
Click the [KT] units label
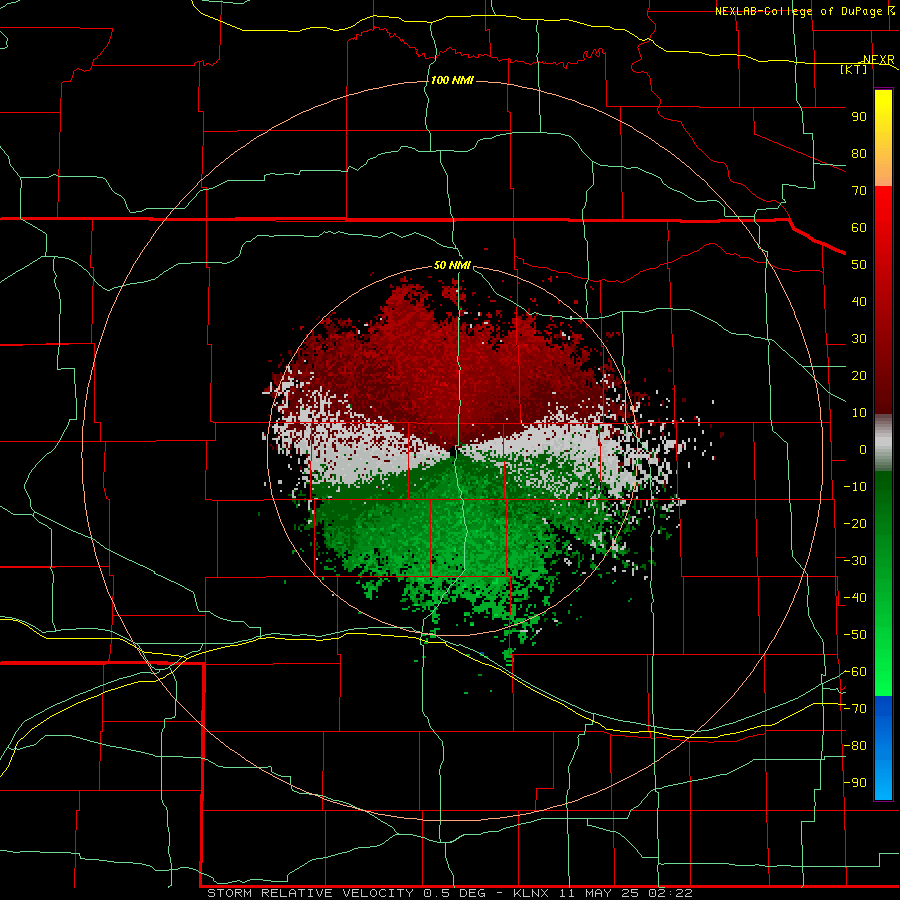click(854, 70)
